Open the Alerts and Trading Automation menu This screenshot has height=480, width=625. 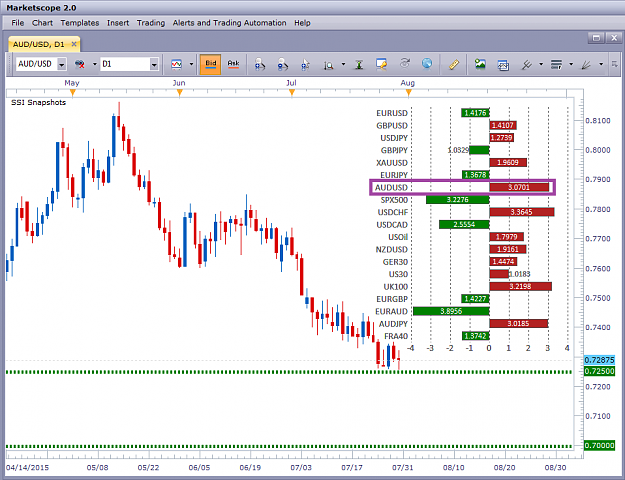click(230, 23)
